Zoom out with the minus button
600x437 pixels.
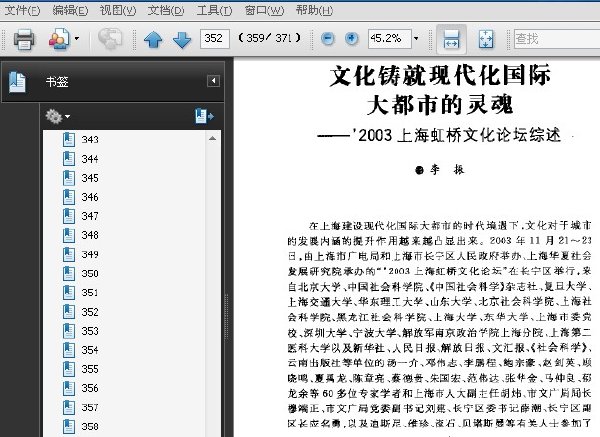327,39
